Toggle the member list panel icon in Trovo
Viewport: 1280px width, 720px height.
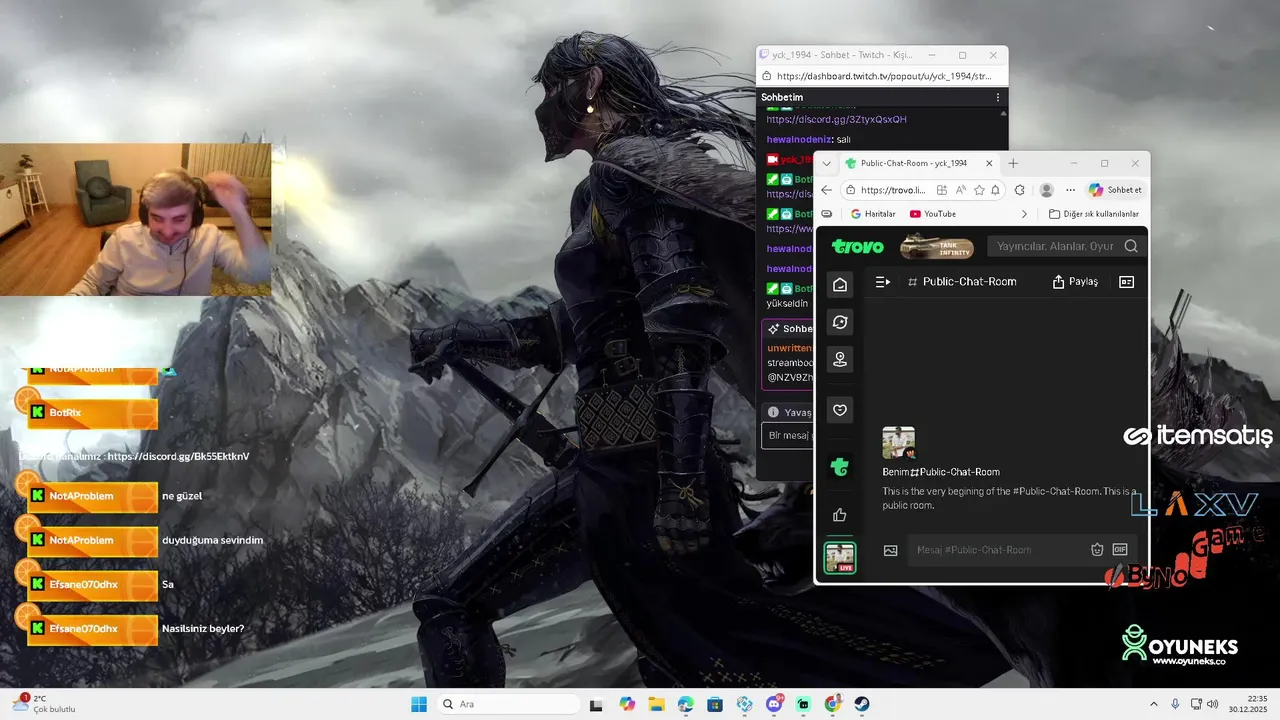click(x=1126, y=282)
